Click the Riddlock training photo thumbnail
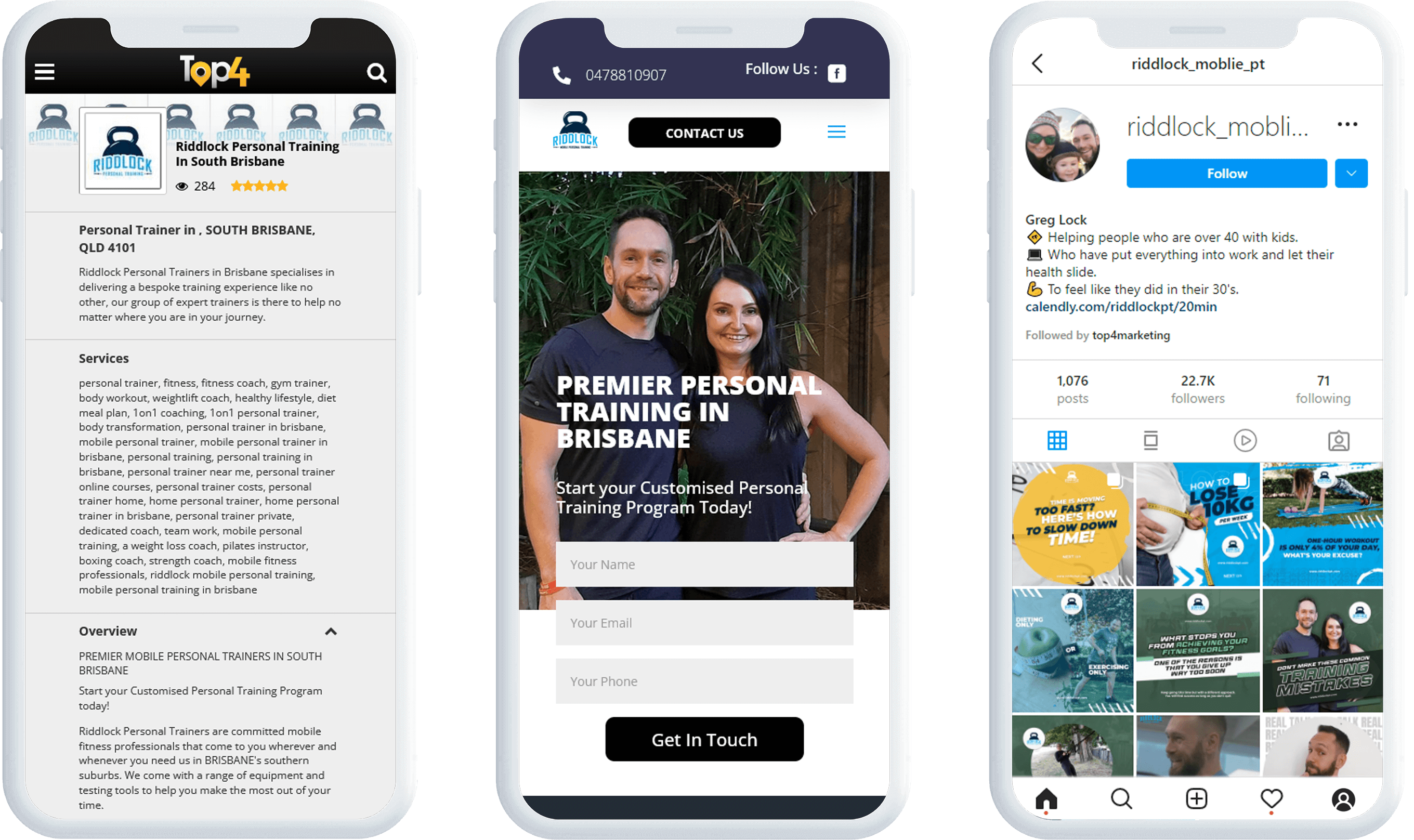The height and width of the screenshot is (840, 1414). point(119,155)
